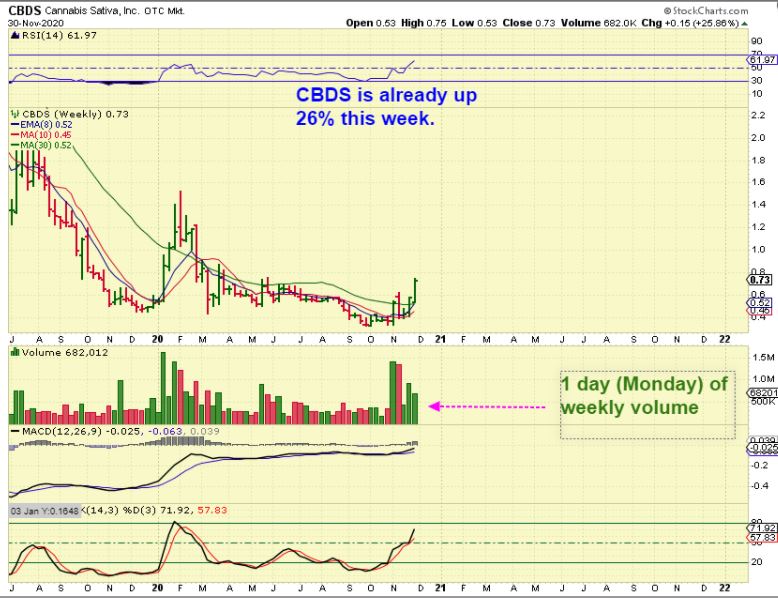
Task: Click the 0.039 MACD histogram value
Action: pyautogui.click(x=205, y=431)
